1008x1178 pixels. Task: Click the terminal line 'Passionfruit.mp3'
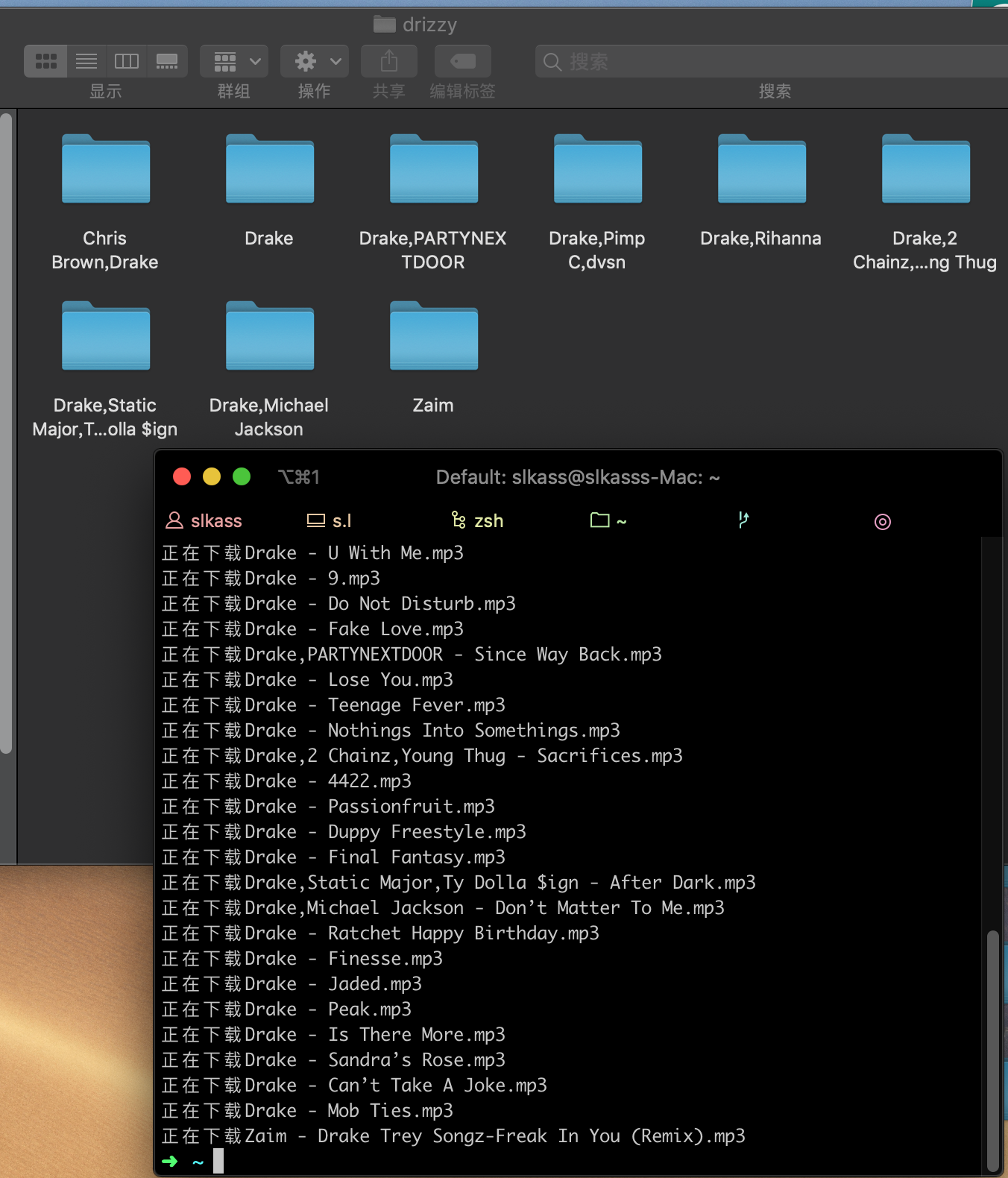point(328,807)
